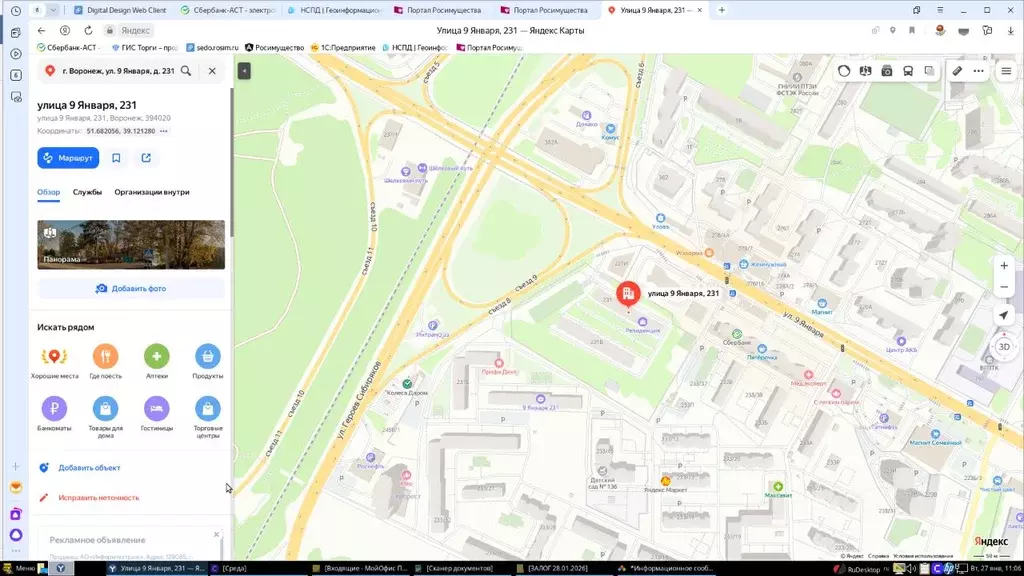Toggle the traffic layer icon on map
This screenshot has height=576, width=1024.
(844, 71)
